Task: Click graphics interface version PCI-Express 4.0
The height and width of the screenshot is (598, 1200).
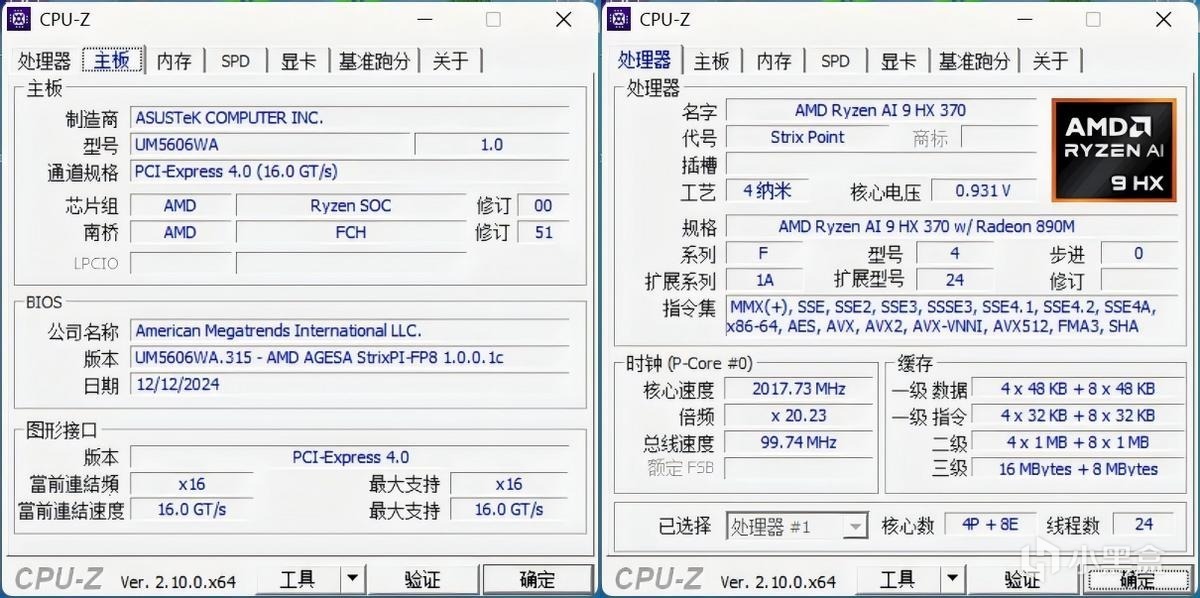Action: click(350, 457)
